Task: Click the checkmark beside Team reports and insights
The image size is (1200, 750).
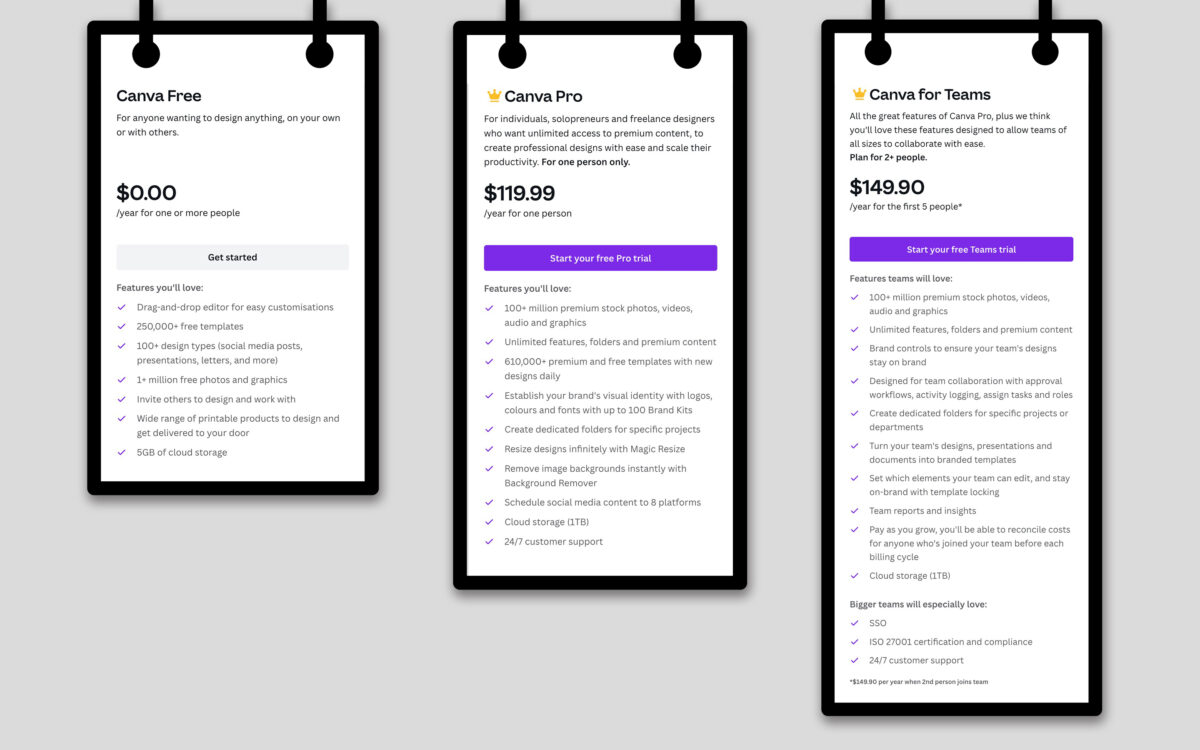Action: click(x=854, y=511)
